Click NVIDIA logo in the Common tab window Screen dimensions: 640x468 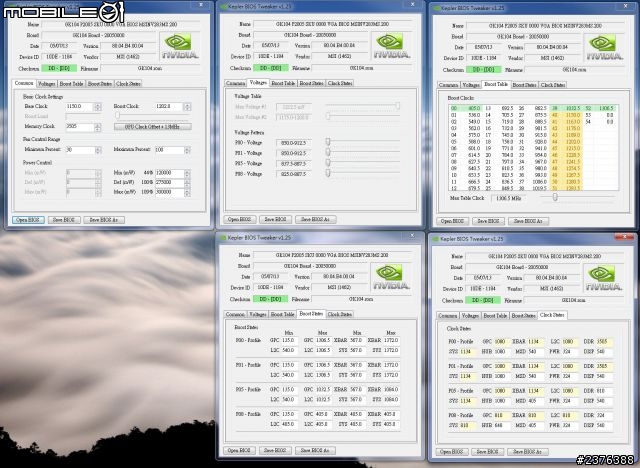click(180, 46)
